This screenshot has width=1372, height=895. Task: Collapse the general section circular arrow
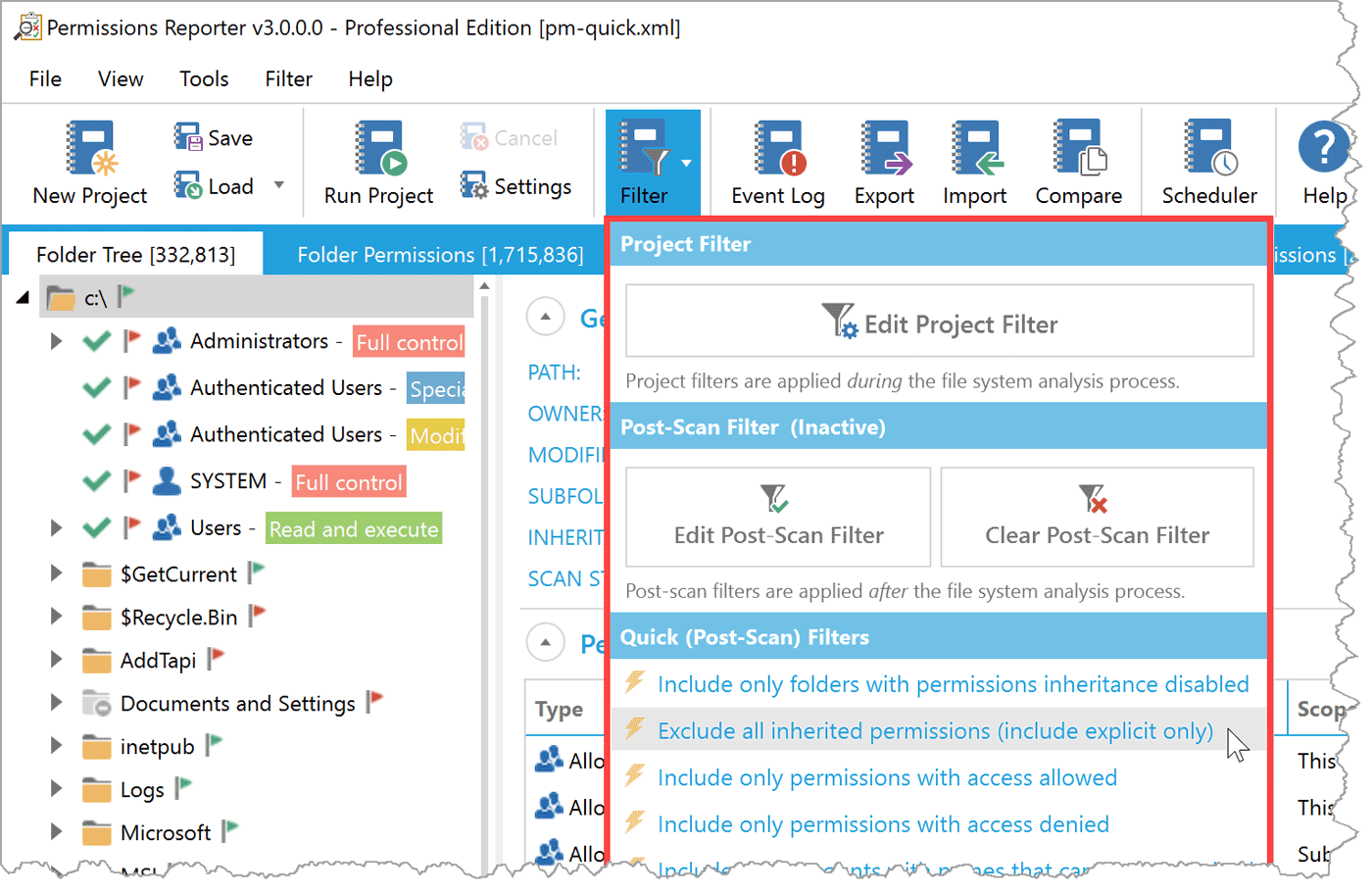545,317
